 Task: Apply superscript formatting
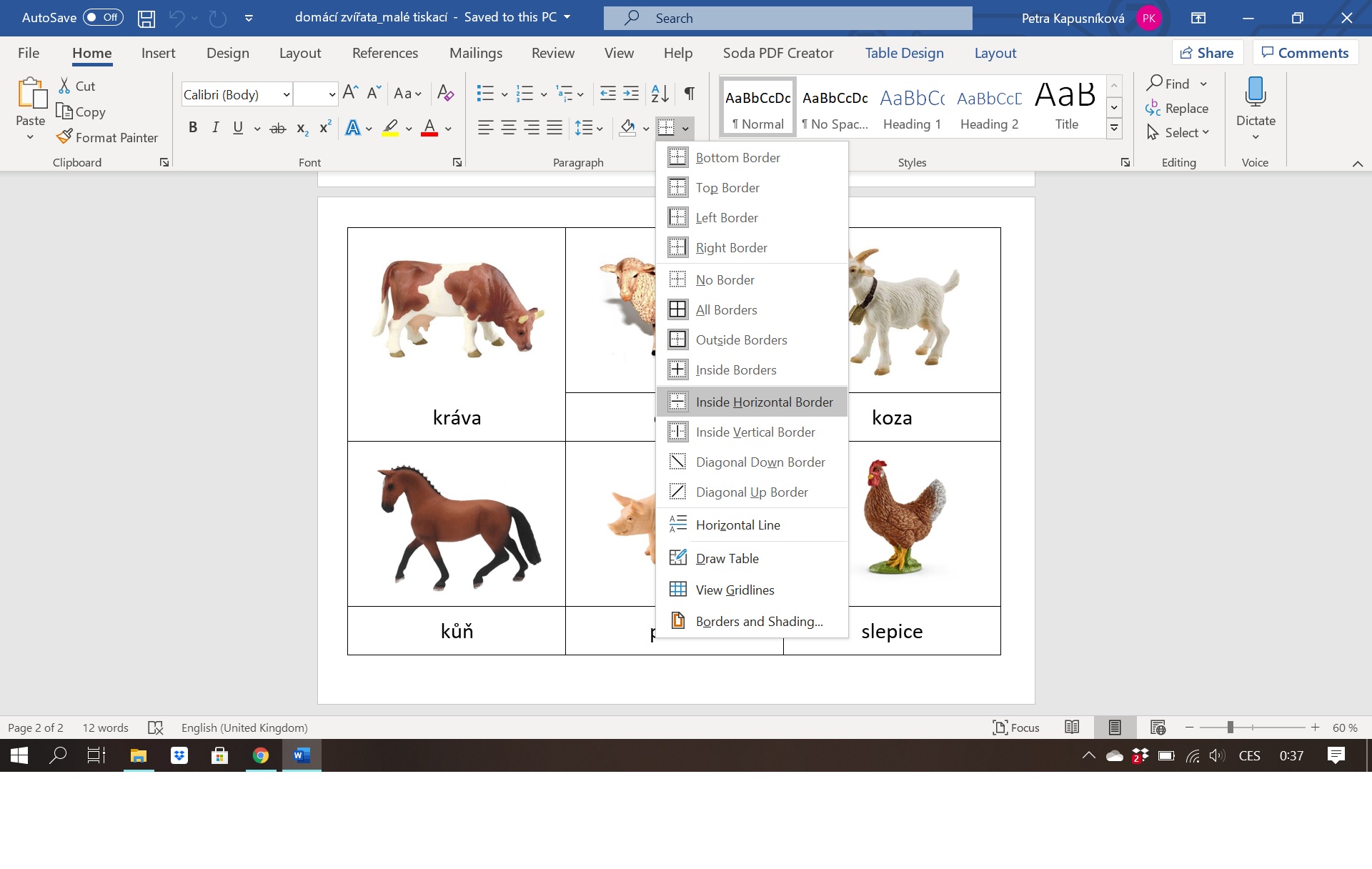click(x=325, y=127)
